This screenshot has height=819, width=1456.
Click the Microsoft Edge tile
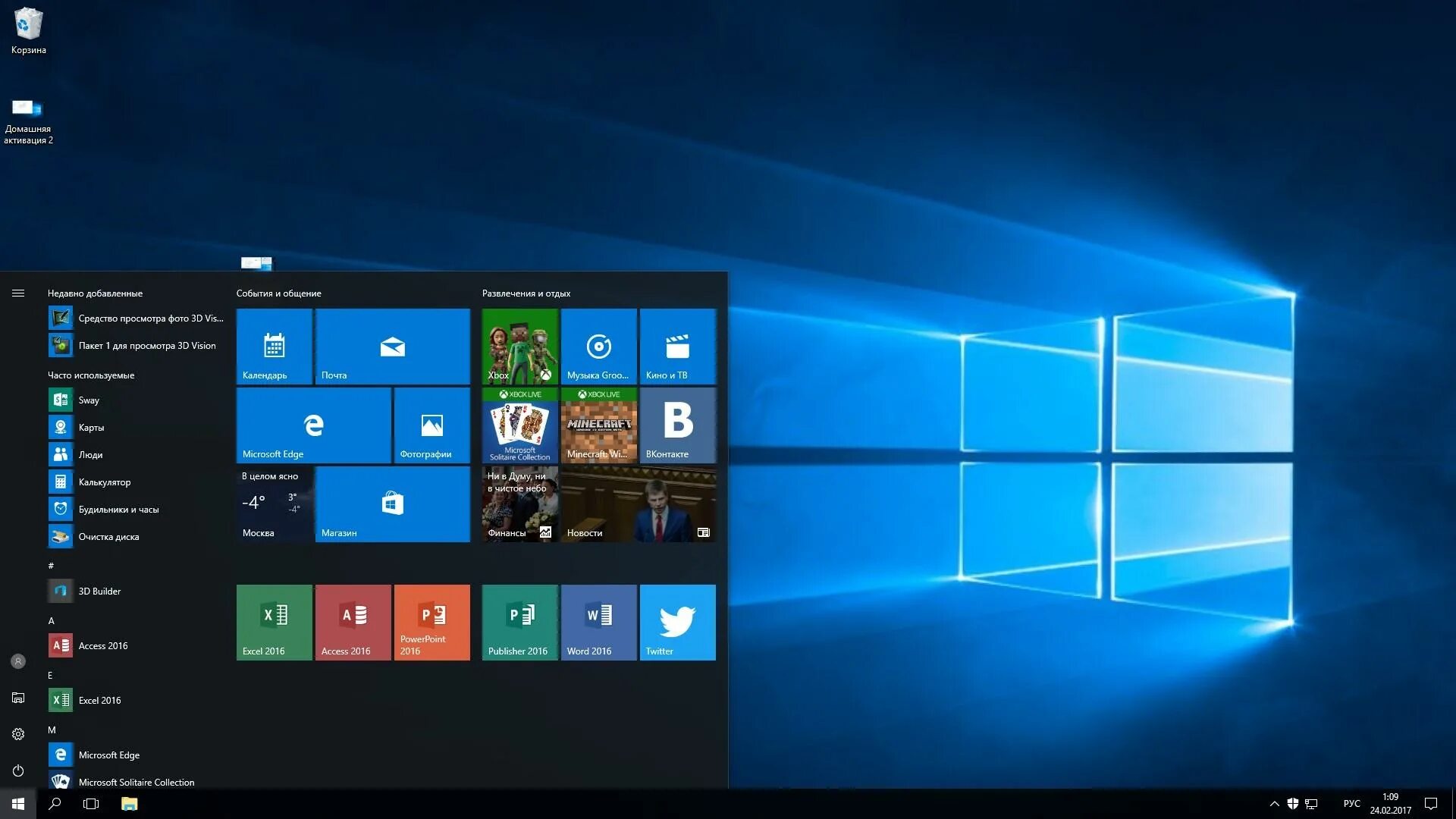pos(313,425)
